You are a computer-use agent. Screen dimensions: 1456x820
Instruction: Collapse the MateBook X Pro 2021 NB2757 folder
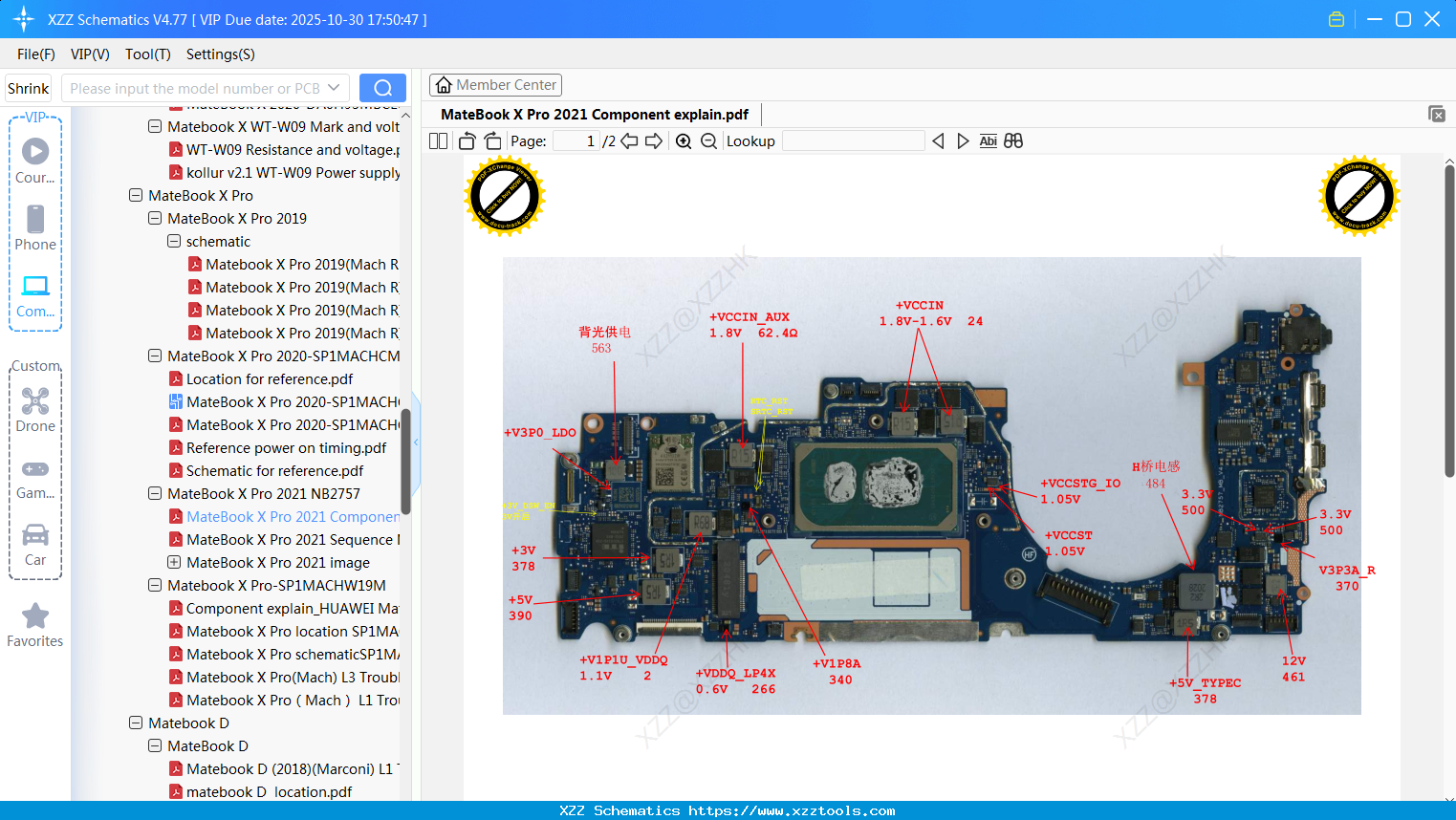tap(155, 493)
